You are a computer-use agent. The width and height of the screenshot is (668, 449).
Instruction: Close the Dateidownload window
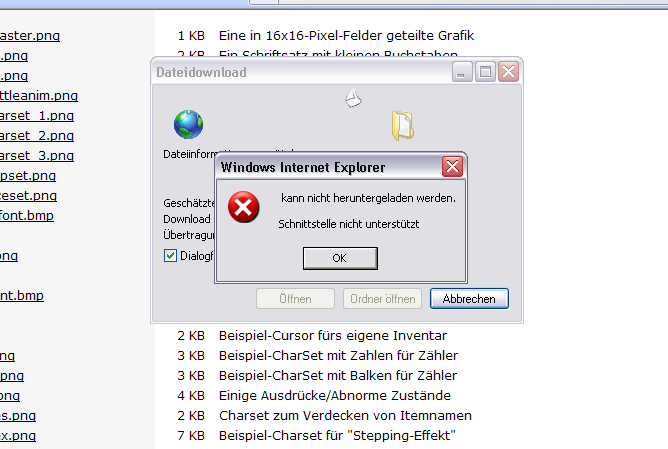point(508,72)
